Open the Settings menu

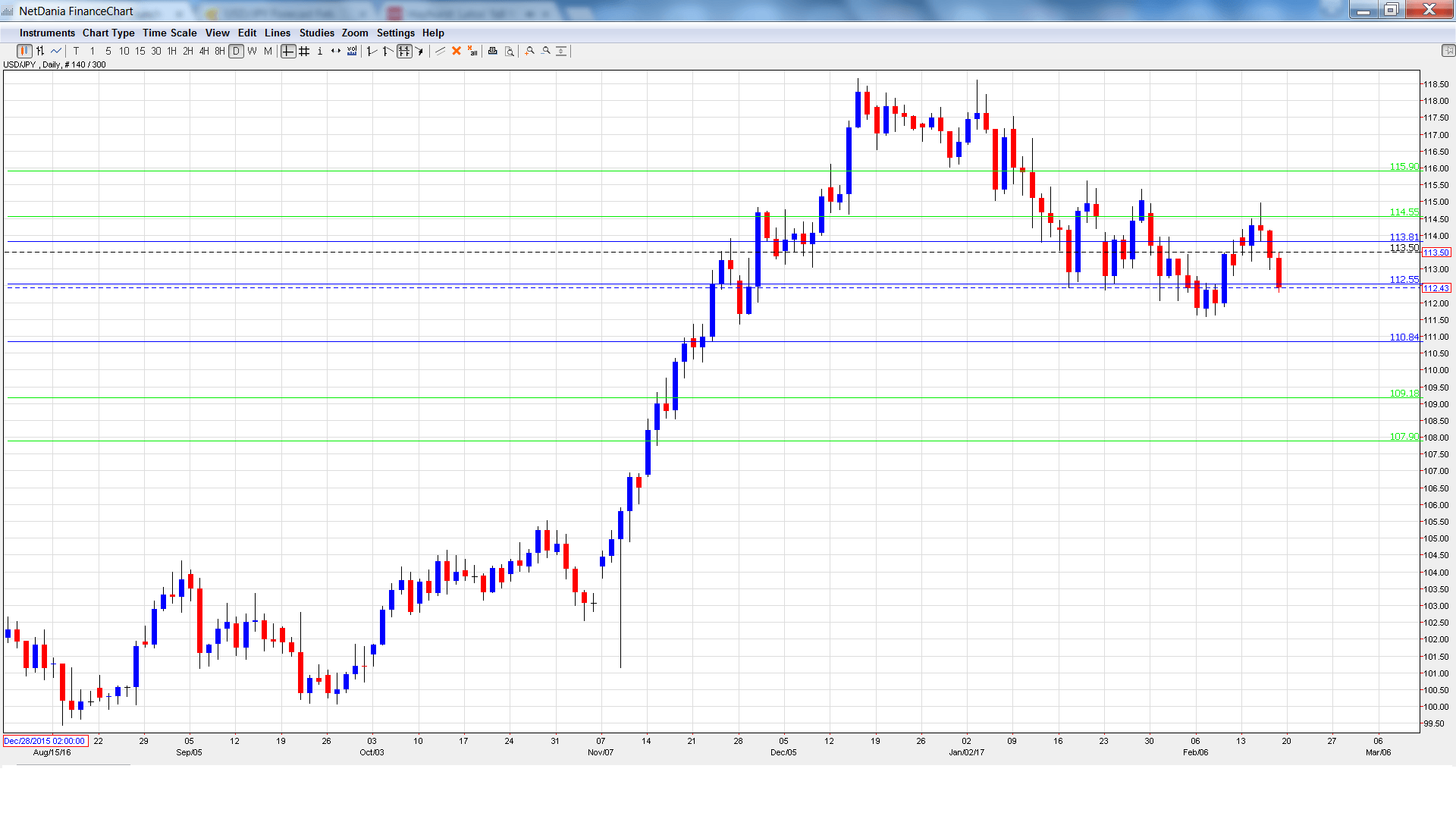point(395,33)
